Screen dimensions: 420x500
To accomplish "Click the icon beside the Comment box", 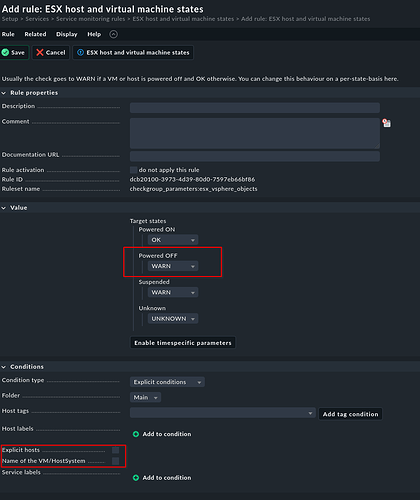I will pyautogui.click(x=387, y=123).
